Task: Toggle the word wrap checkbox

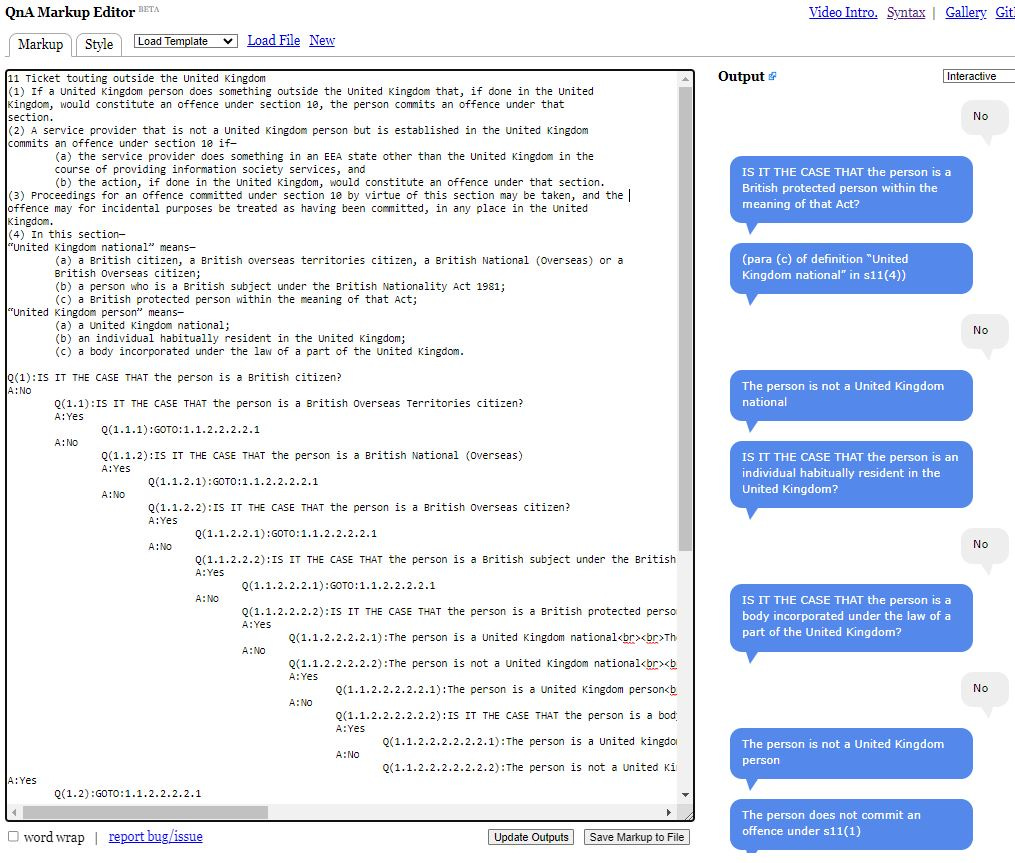Action: click(x=13, y=836)
